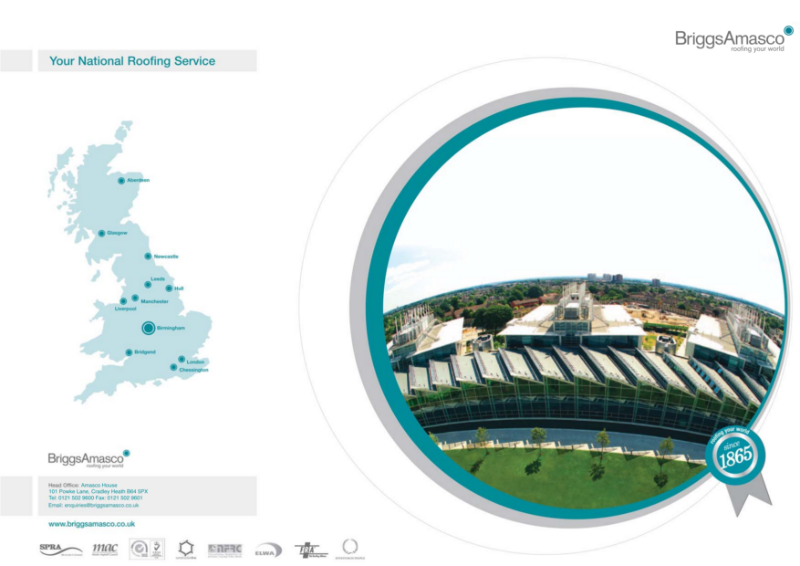Screen dimensions: 800x566
Task: Click the 'Hull' city label
Action: tap(179, 288)
